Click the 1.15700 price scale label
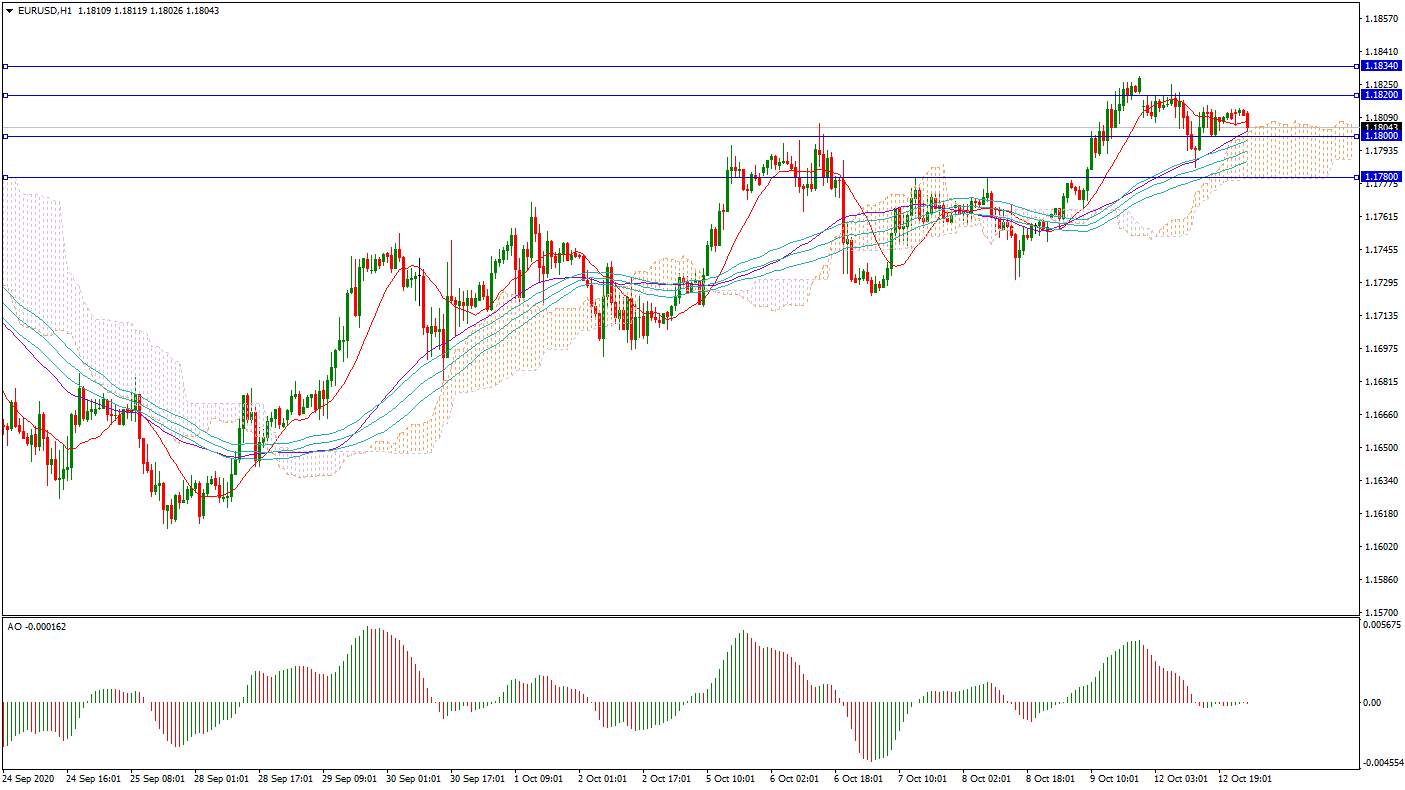 tap(1381, 612)
